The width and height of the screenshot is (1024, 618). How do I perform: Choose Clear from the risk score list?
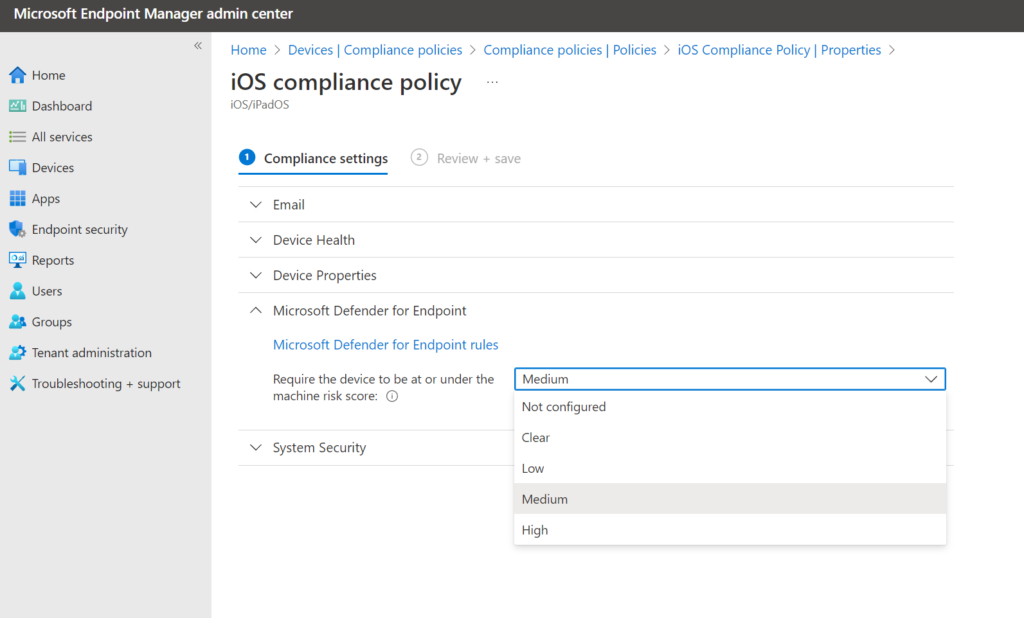point(730,438)
